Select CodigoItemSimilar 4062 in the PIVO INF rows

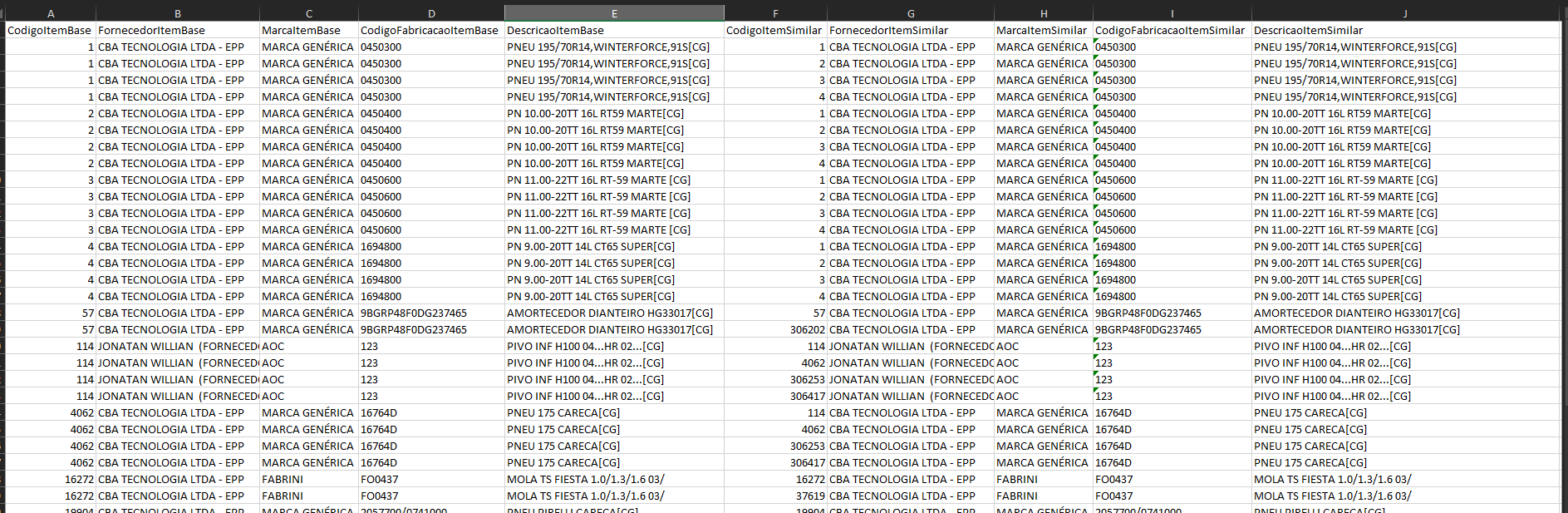click(x=775, y=363)
